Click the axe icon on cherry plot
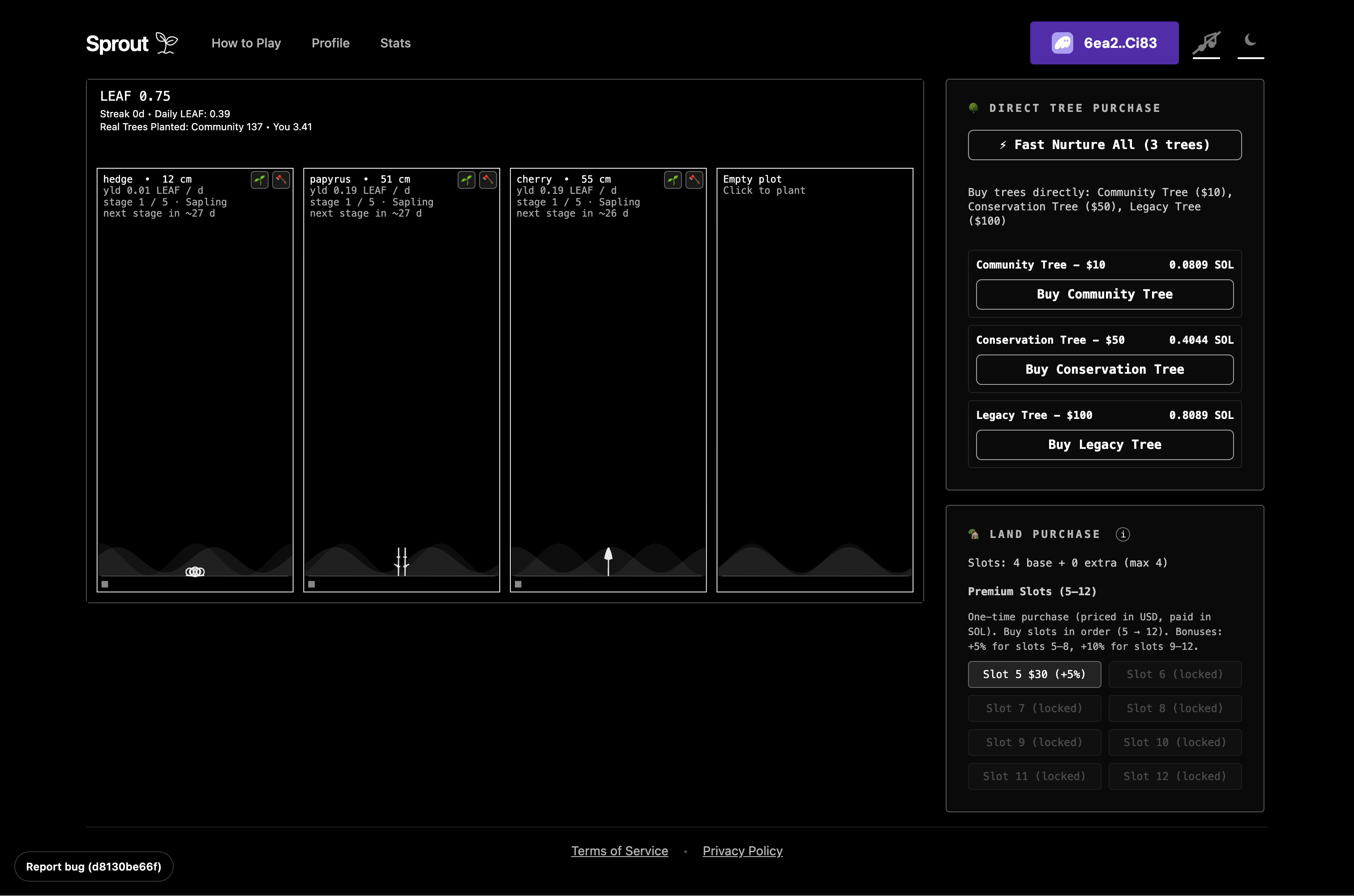The width and height of the screenshot is (1354, 896). tap(694, 180)
